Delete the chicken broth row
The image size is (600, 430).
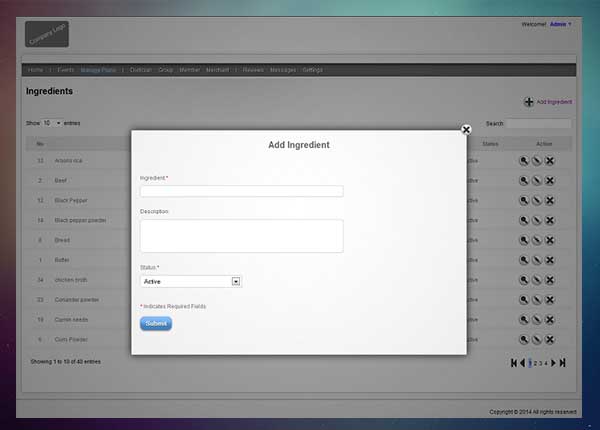click(x=549, y=280)
